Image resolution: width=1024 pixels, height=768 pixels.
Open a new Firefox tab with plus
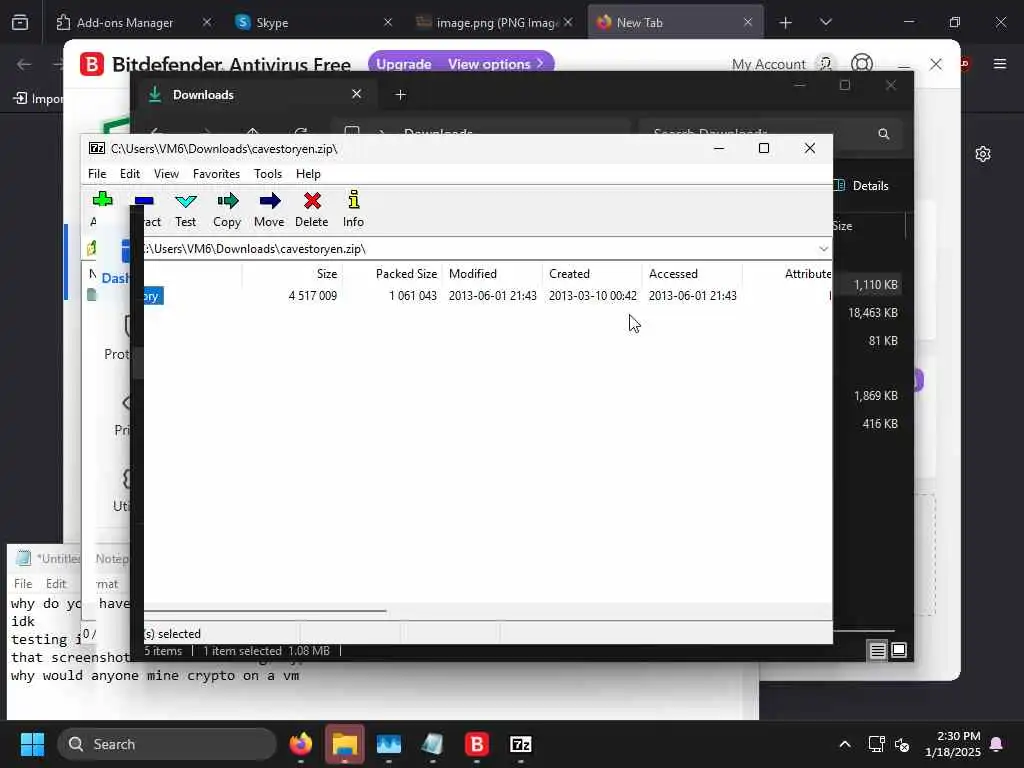785,23
